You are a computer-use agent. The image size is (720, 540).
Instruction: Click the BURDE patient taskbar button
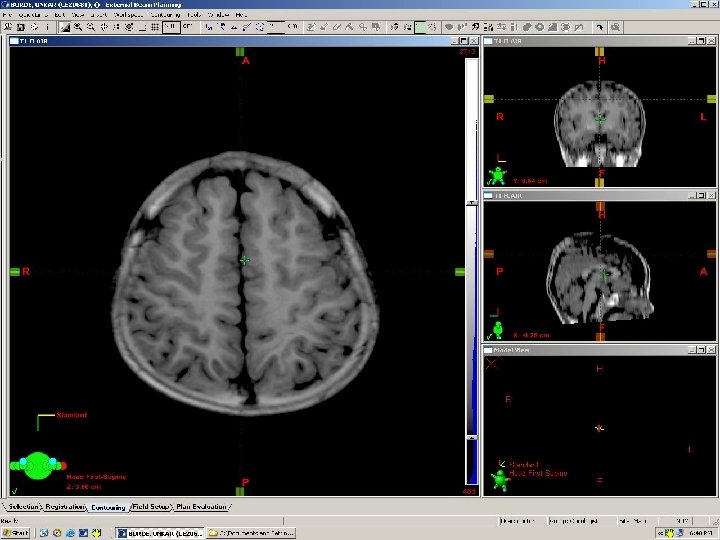[160, 533]
